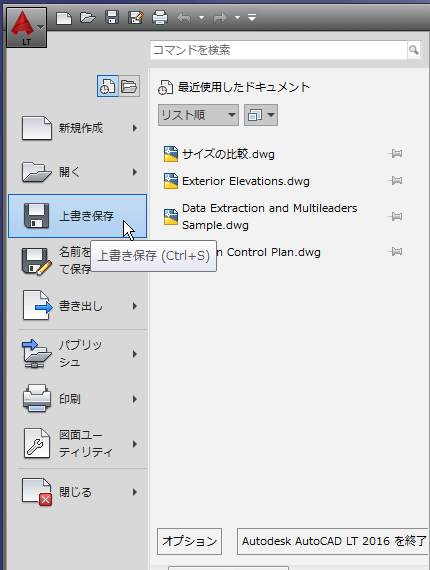This screenshot has width=430, height=570.
Task: Open the document icon size dropdown
Action: [261, 115]
